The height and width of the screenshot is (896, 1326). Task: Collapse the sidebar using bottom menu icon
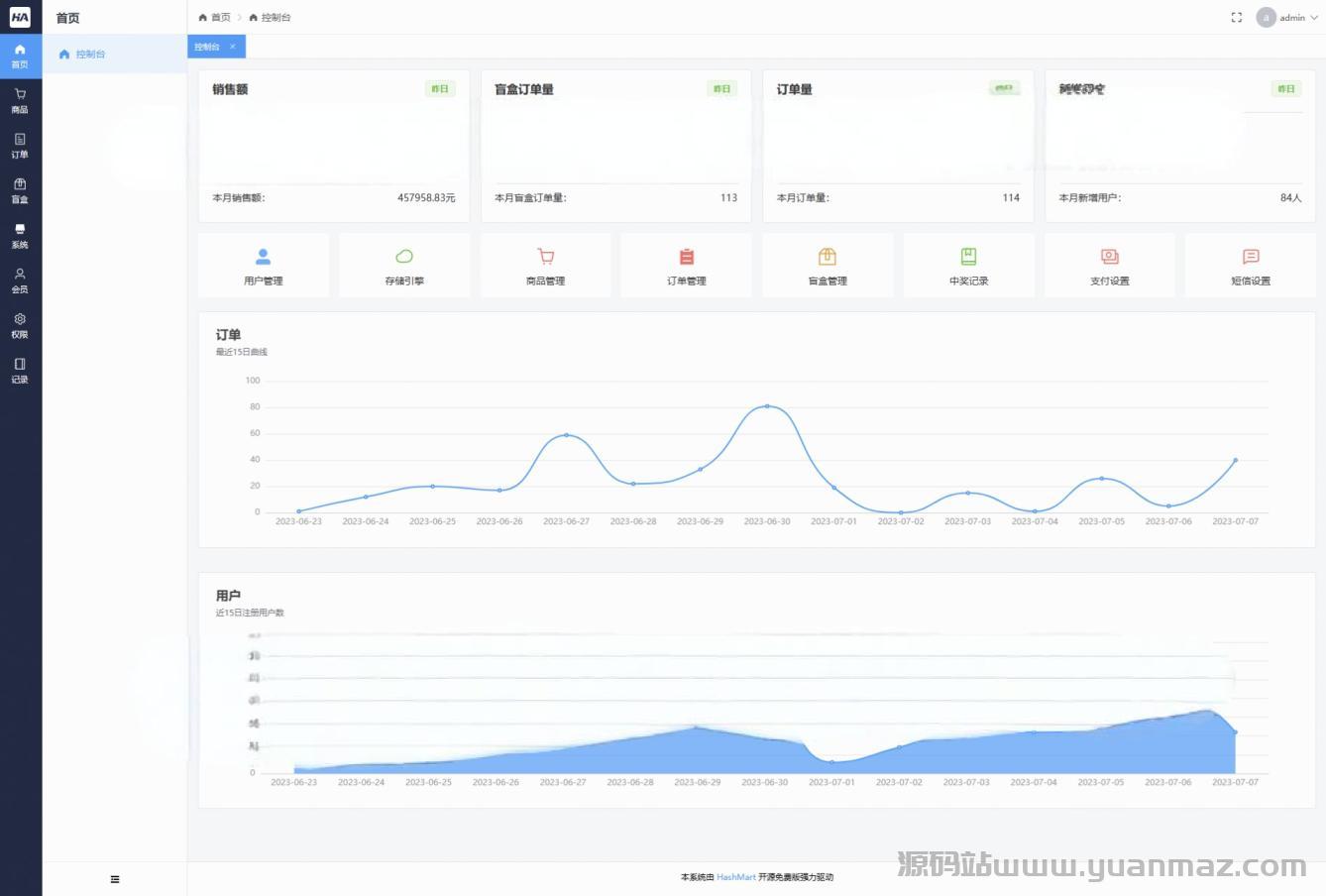(115, 879)
